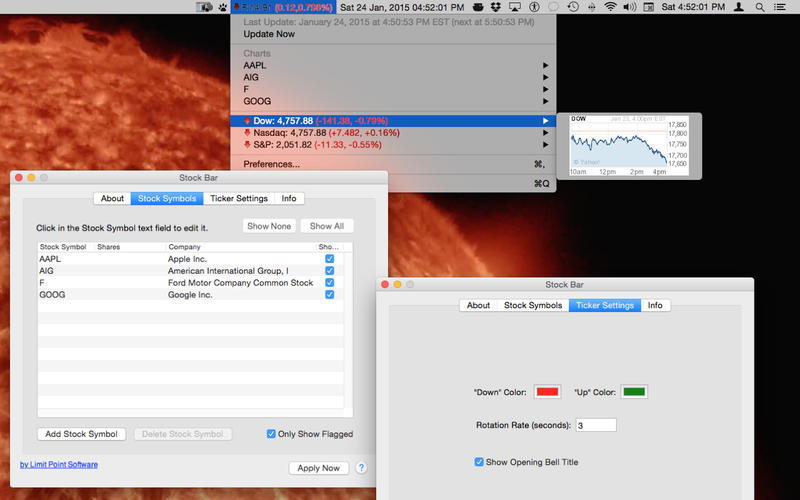The width and height of the screenshot is (800, 500).
Task: Open the AirPlay display menu bar icon
Action: (515, 7)
